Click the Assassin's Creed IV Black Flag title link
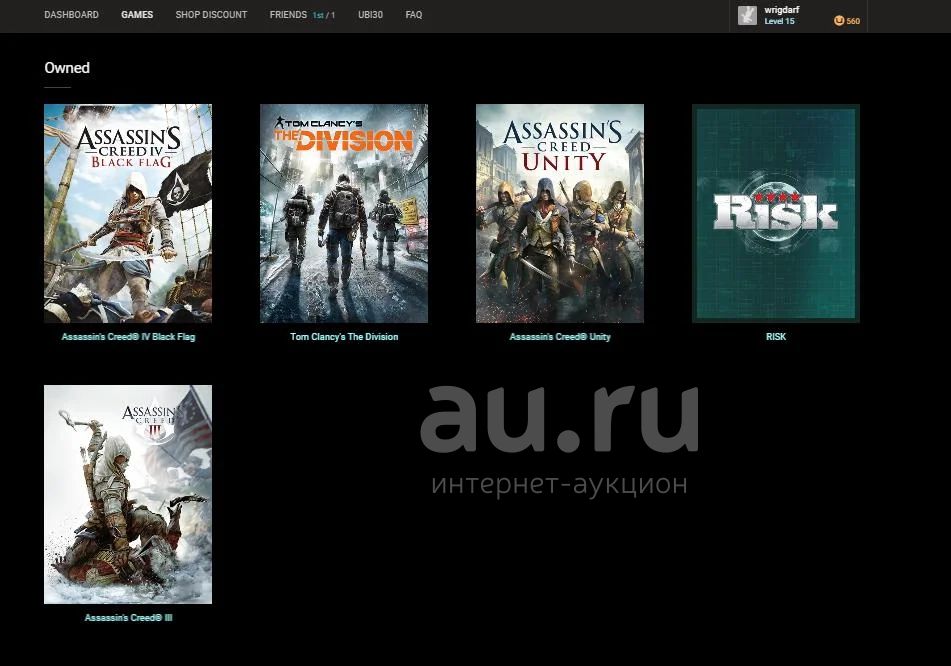The height and width of the screenshot is (666, 951). (129, 337)
